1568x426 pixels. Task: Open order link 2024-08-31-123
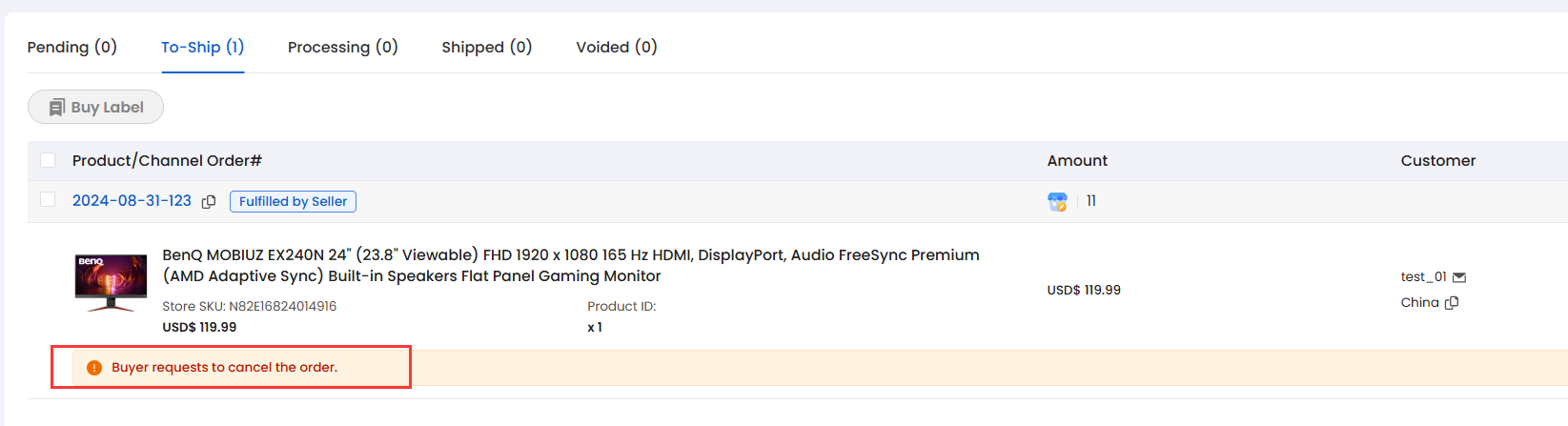pyautogui.click(x=132, y=201)
